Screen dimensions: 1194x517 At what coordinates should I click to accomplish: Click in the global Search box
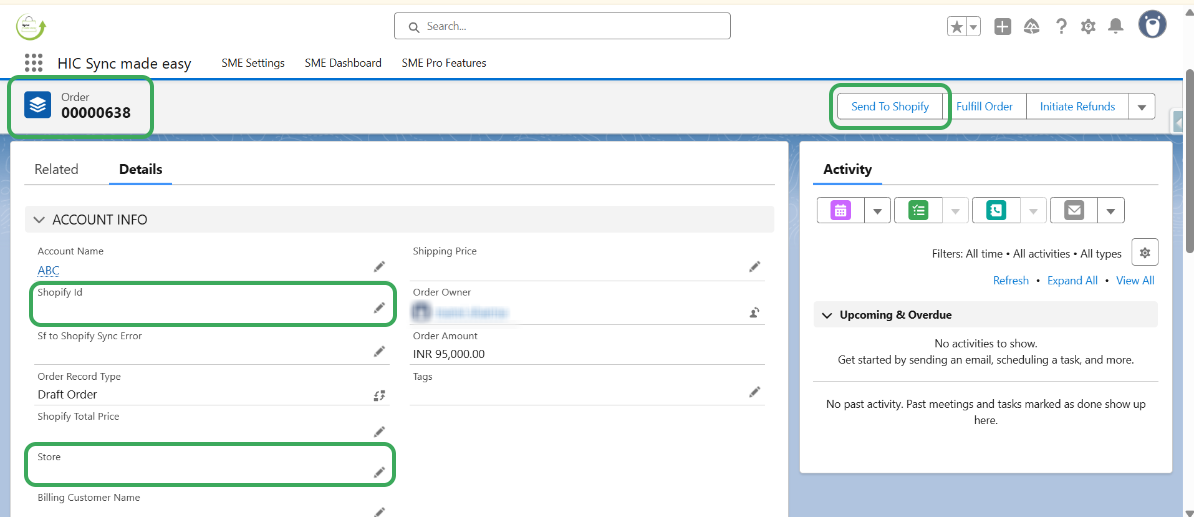click(562, 26)
